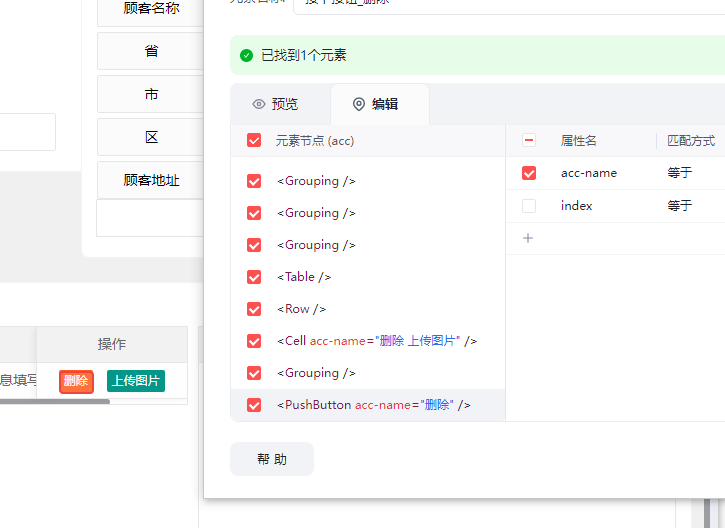Uncheck the first Grouping node checkbox
The height and width of the screenshot is (528, 725).
point(254,181)
